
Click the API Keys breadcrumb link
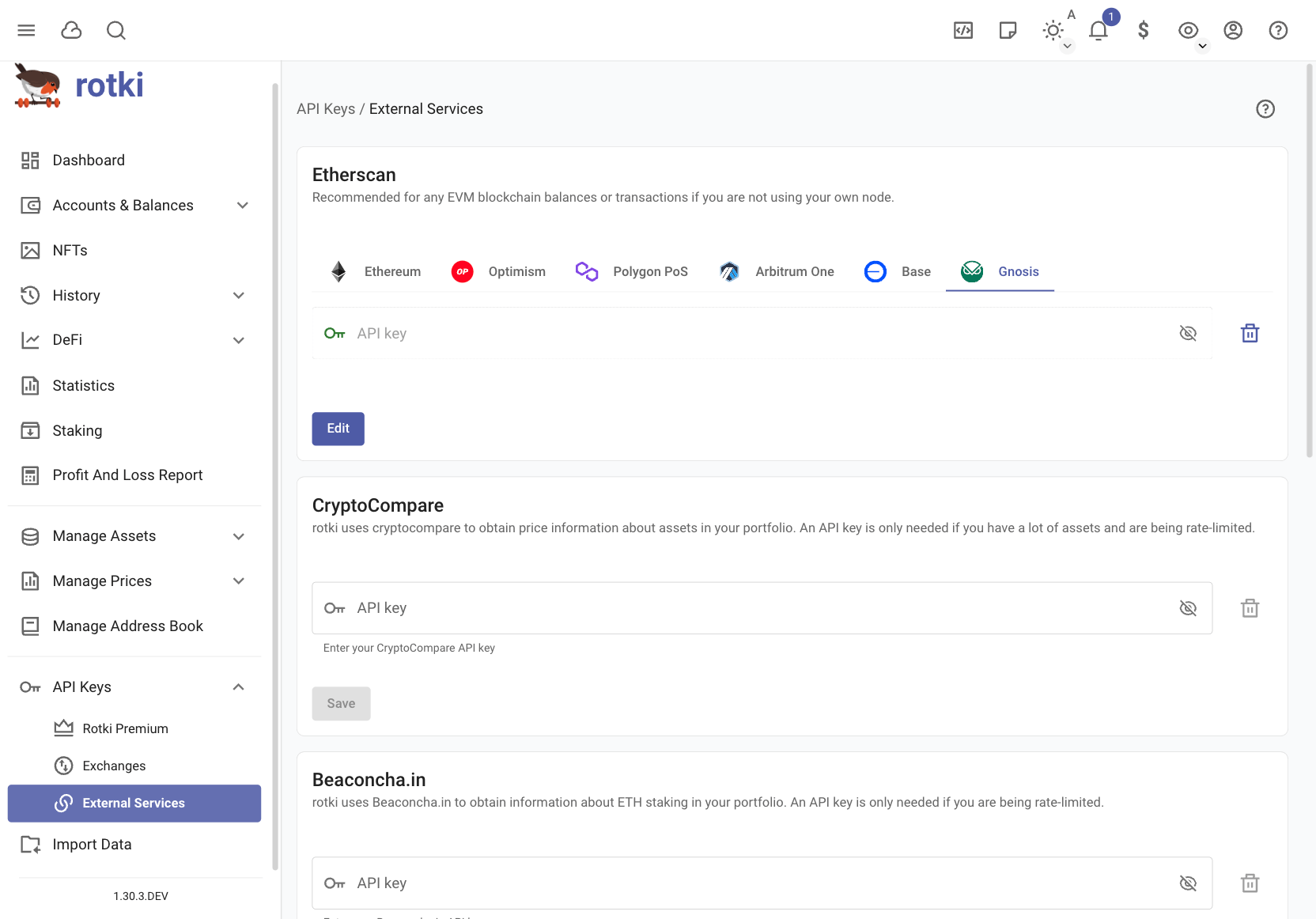[x=326, y=109]
